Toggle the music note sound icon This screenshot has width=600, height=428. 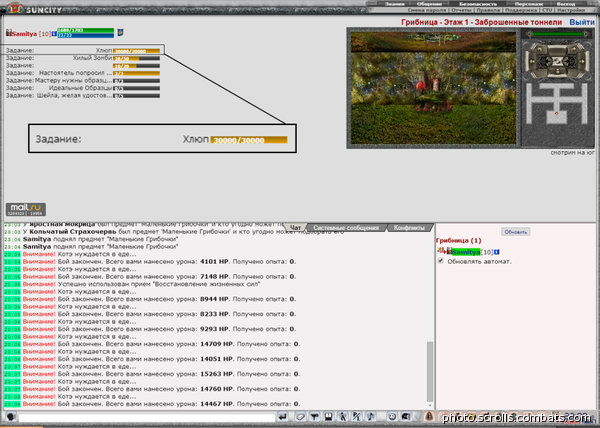pyautogui.click(x=370, y=417)
